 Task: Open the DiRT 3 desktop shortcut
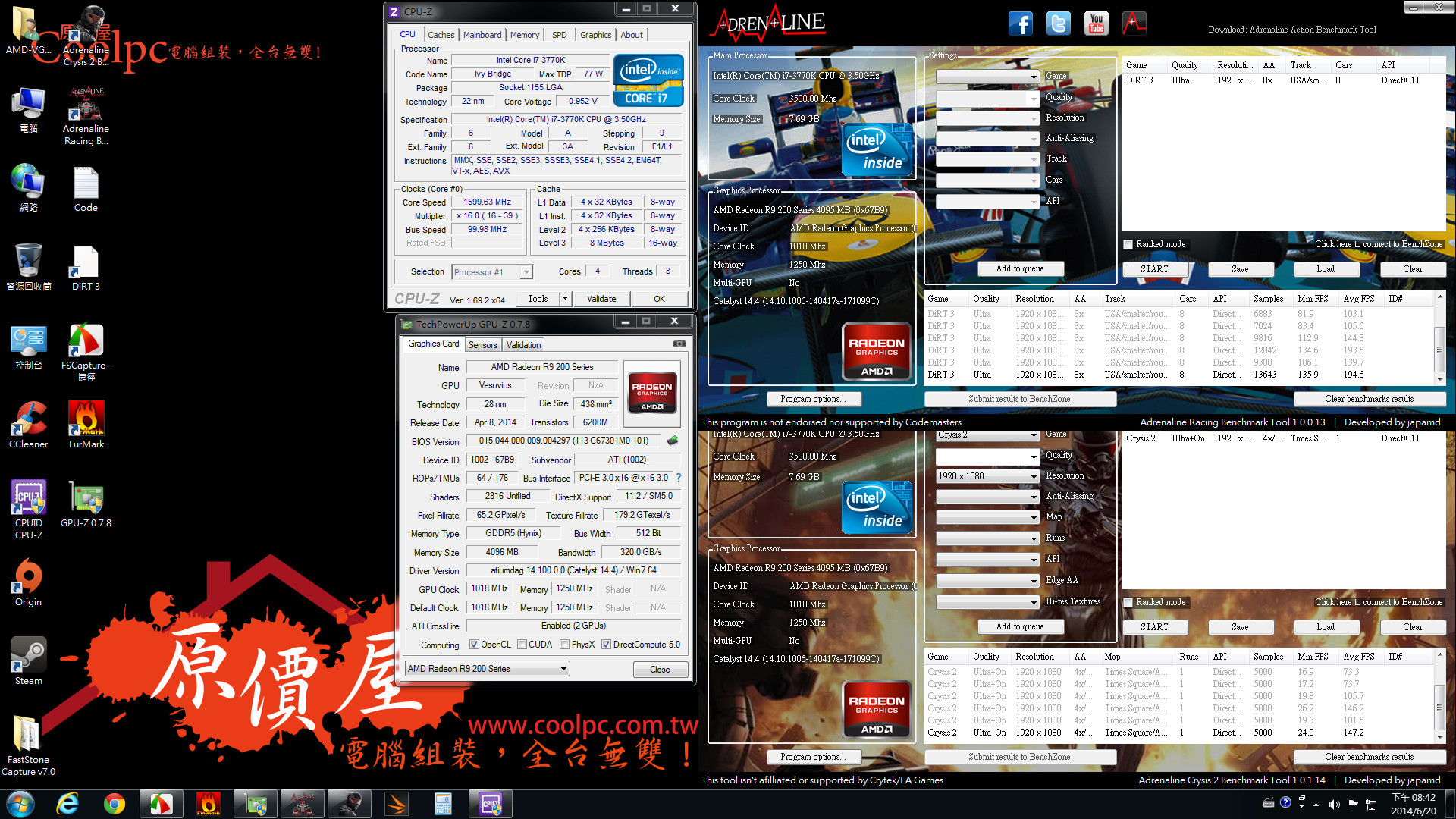click(86, 268)
